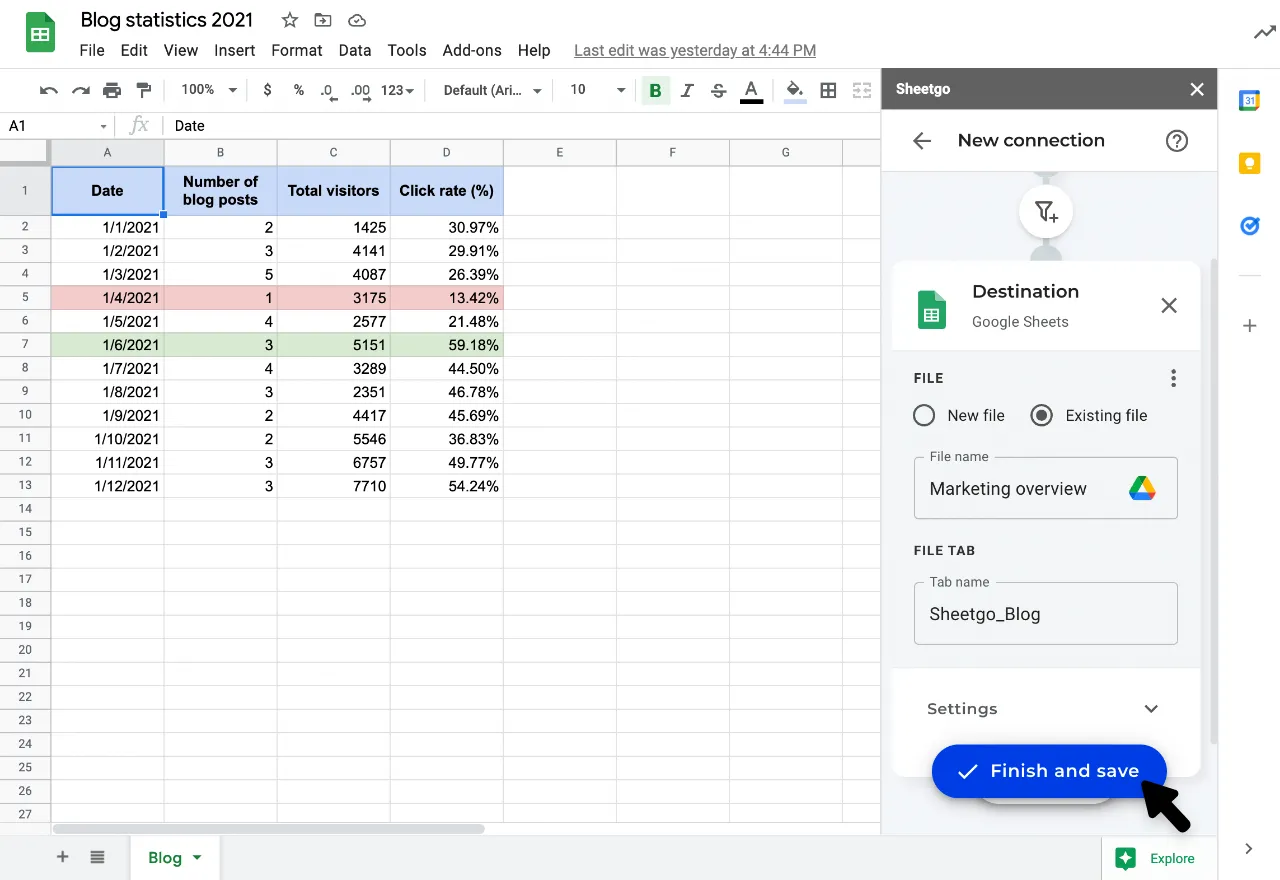The image size is (1280, 880).
Task: Star the Blog statistics 2021 document
Action: click(x=290, y=20)
